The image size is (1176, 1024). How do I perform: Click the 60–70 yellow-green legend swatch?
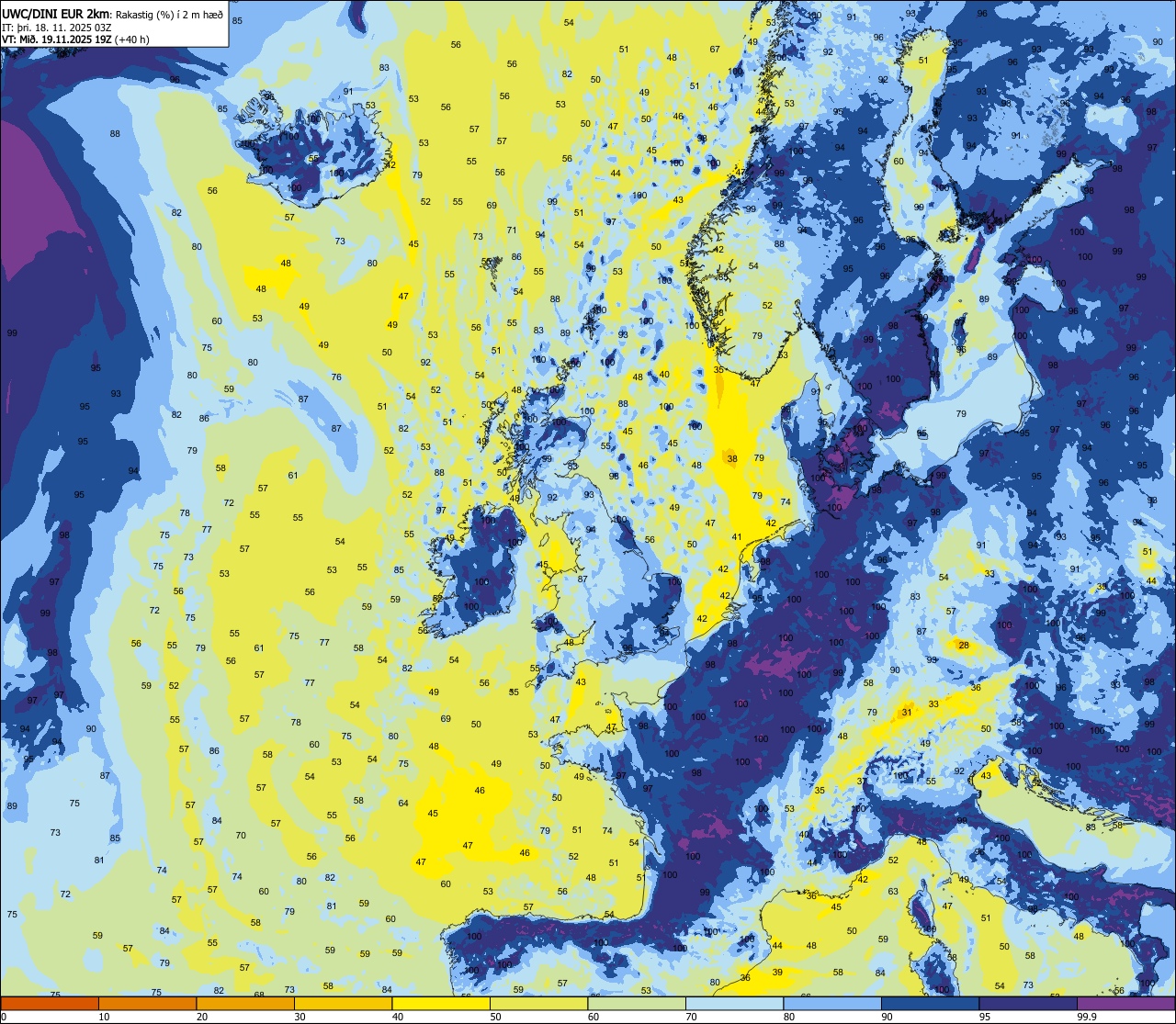637,1004
